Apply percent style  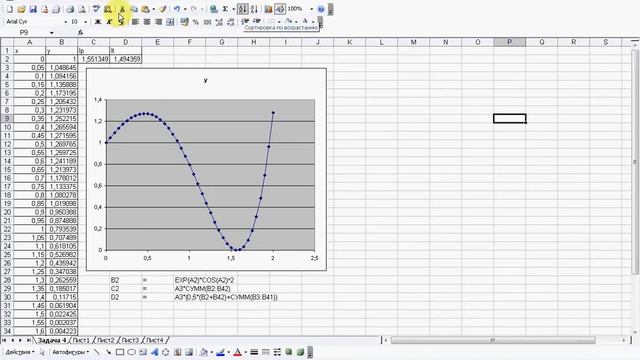click(x=196, y=22)
